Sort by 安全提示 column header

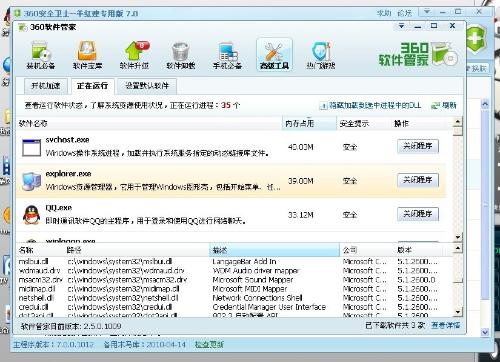click(363, 124)
